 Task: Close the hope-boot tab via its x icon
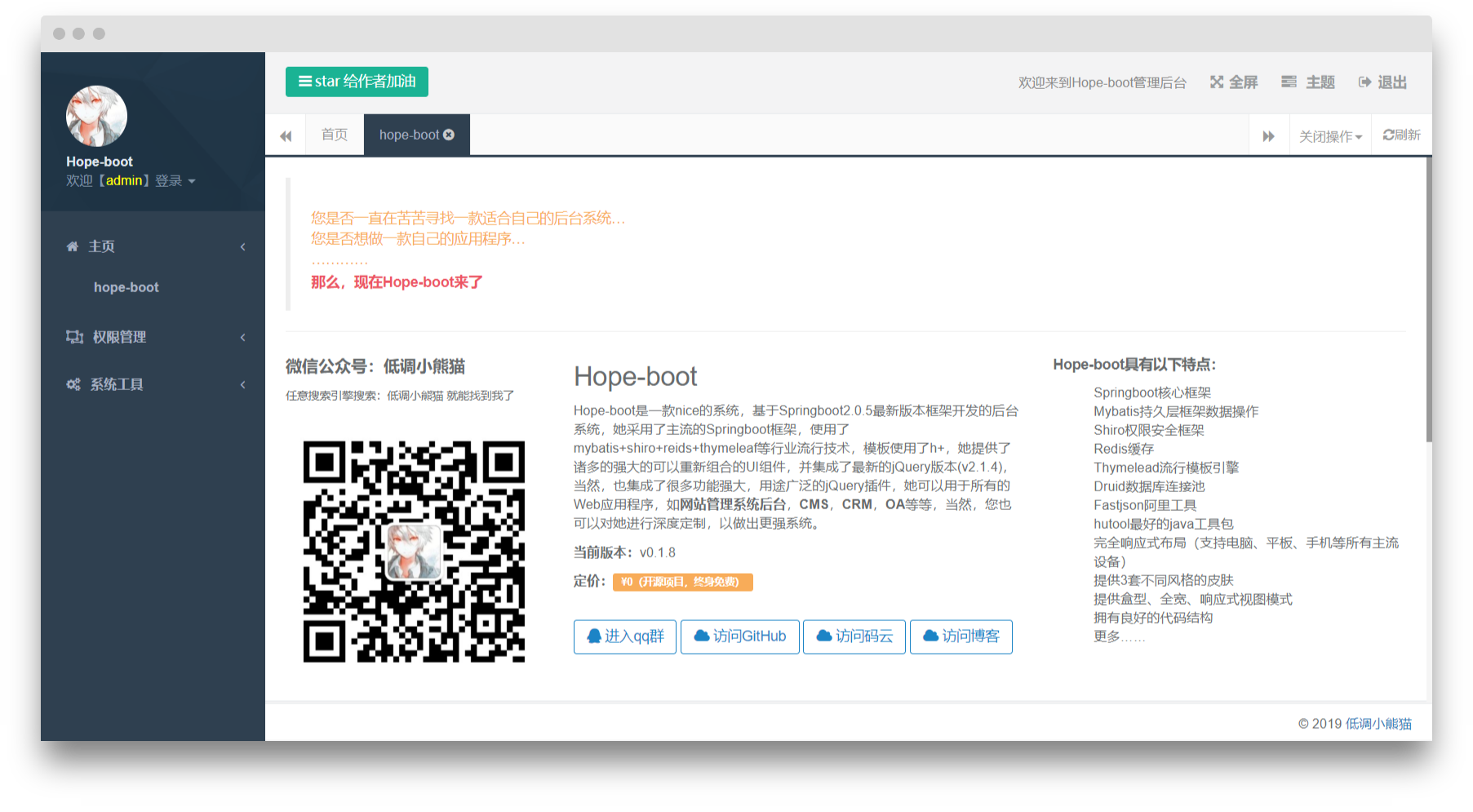tap(449, 135)
